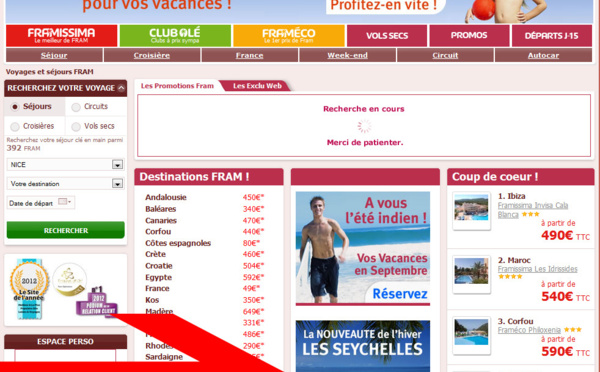Open the Côtes espagnoles destination
The width and height of the screenshot is (600, 372).
tap(178, 243)
